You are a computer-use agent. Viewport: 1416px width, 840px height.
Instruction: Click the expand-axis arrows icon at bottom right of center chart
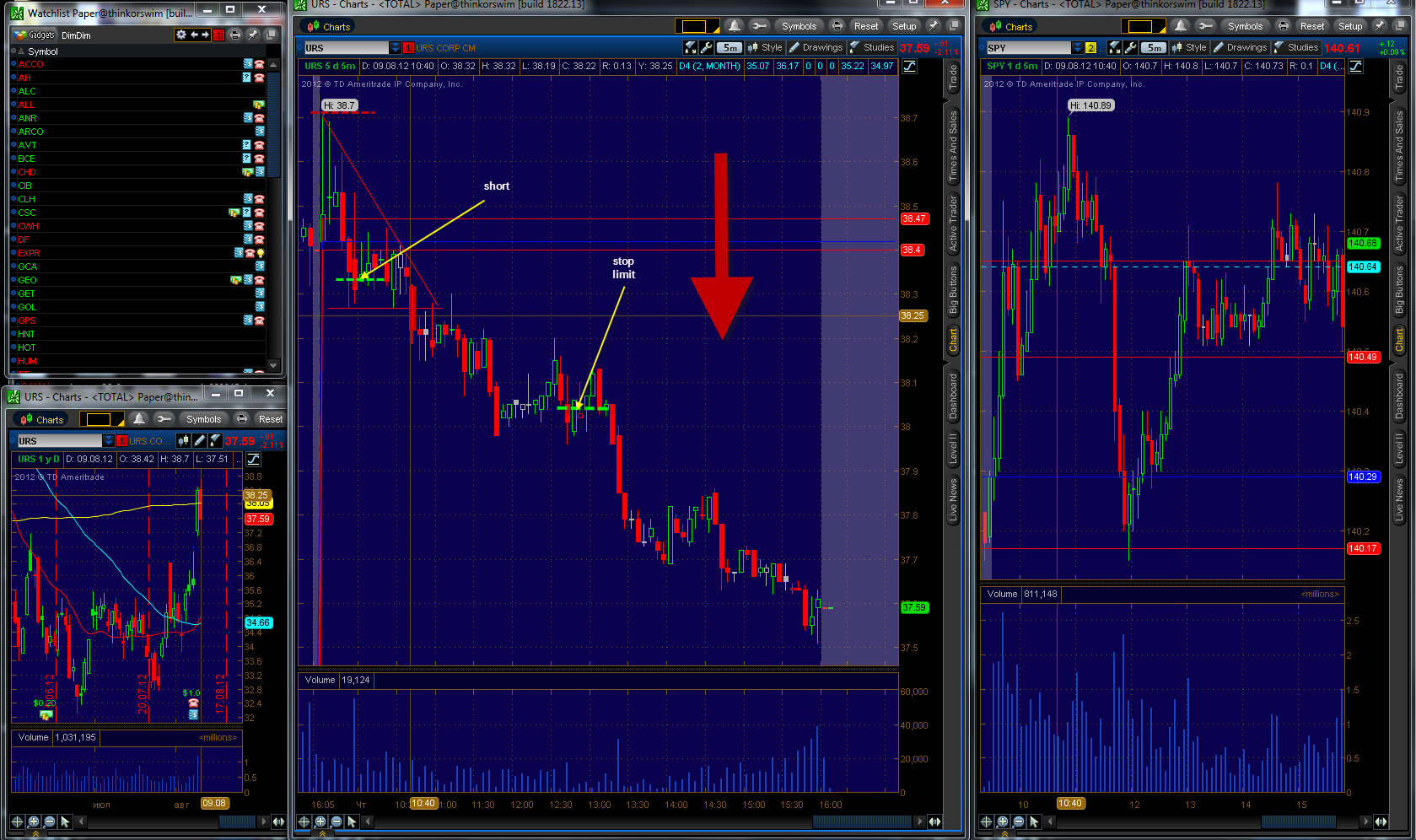tap(934, 821)
